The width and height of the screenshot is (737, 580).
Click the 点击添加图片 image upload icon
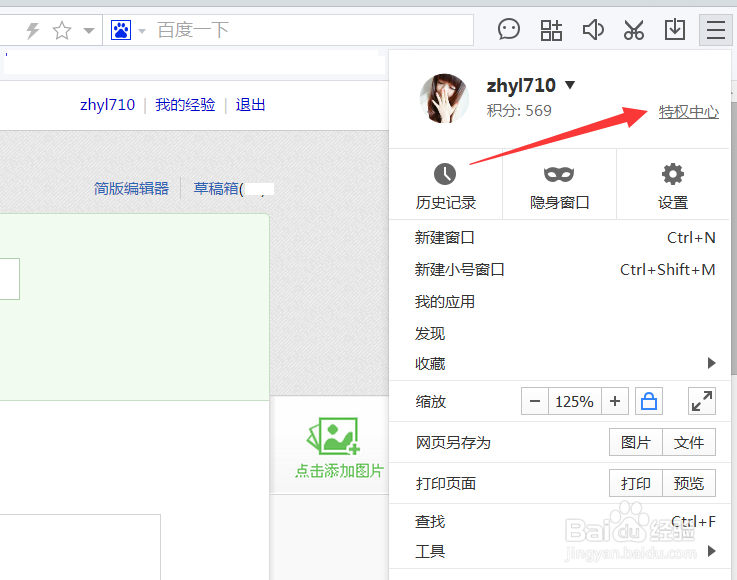333,436
